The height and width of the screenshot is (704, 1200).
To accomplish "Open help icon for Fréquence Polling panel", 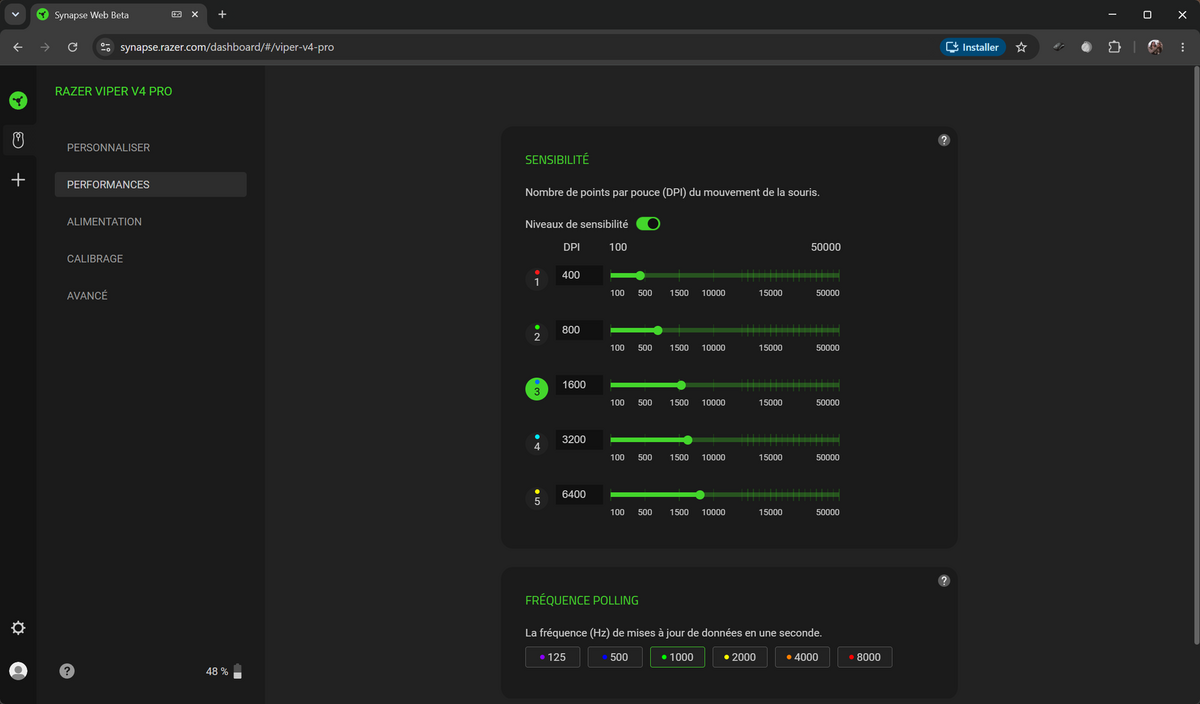I will point(944,581).
